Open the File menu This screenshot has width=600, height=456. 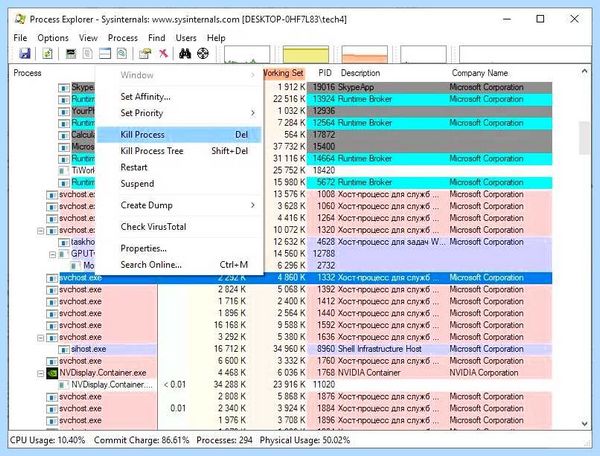point(20,38)
